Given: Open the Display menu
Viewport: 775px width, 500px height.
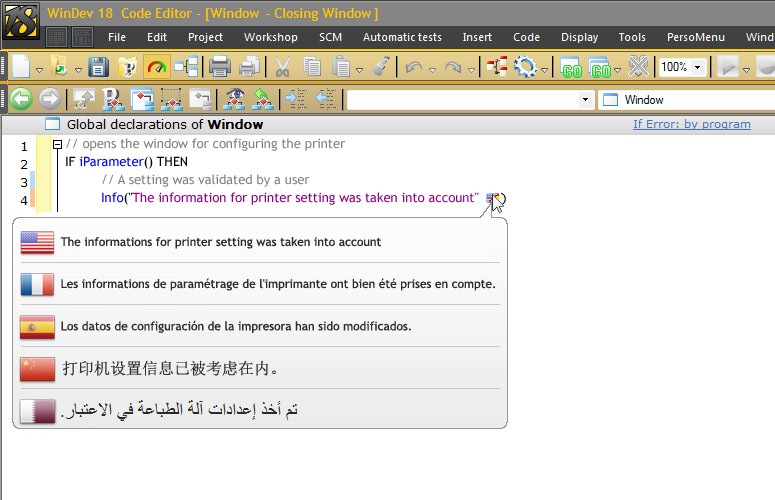Looking at the screenshot, I should pyautogui.click(x=579, y=37).
